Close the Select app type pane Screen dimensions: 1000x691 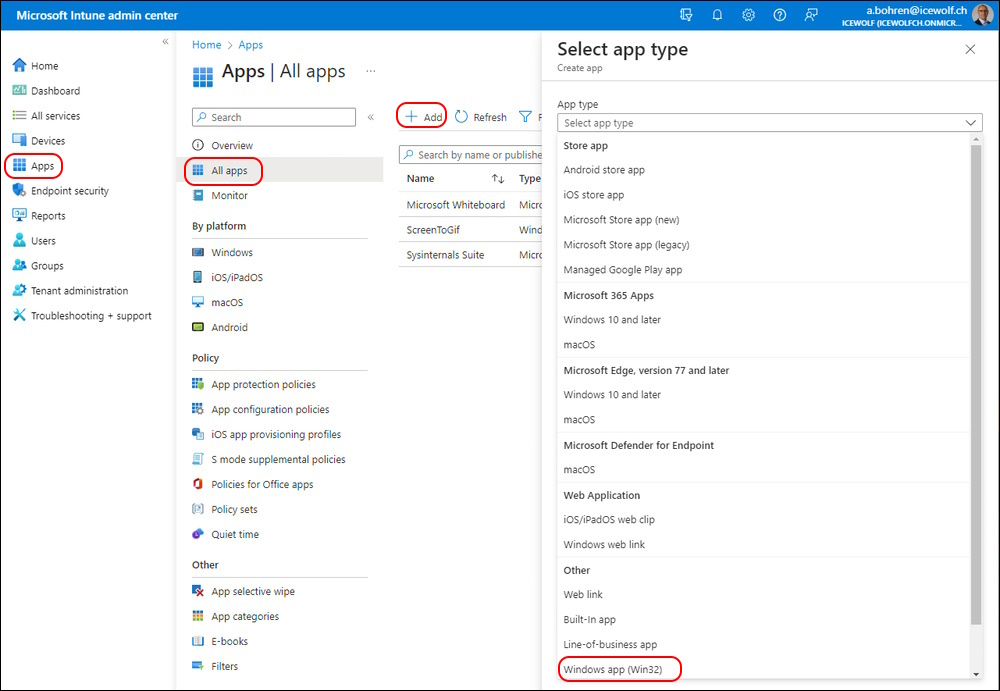pos(970,49)
